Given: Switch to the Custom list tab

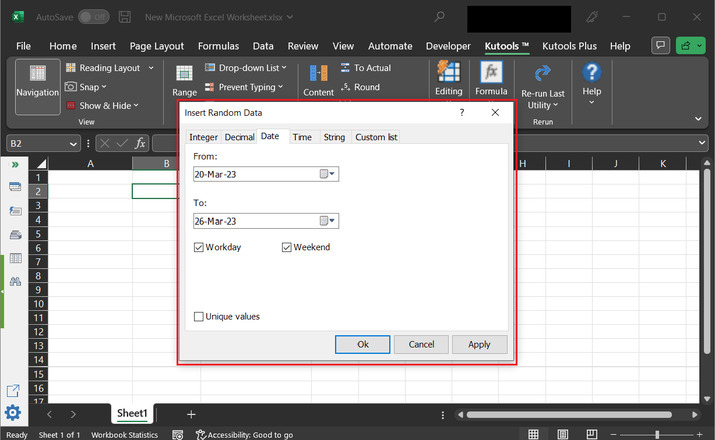Looking at the screenshot, I should click(376, 137).
